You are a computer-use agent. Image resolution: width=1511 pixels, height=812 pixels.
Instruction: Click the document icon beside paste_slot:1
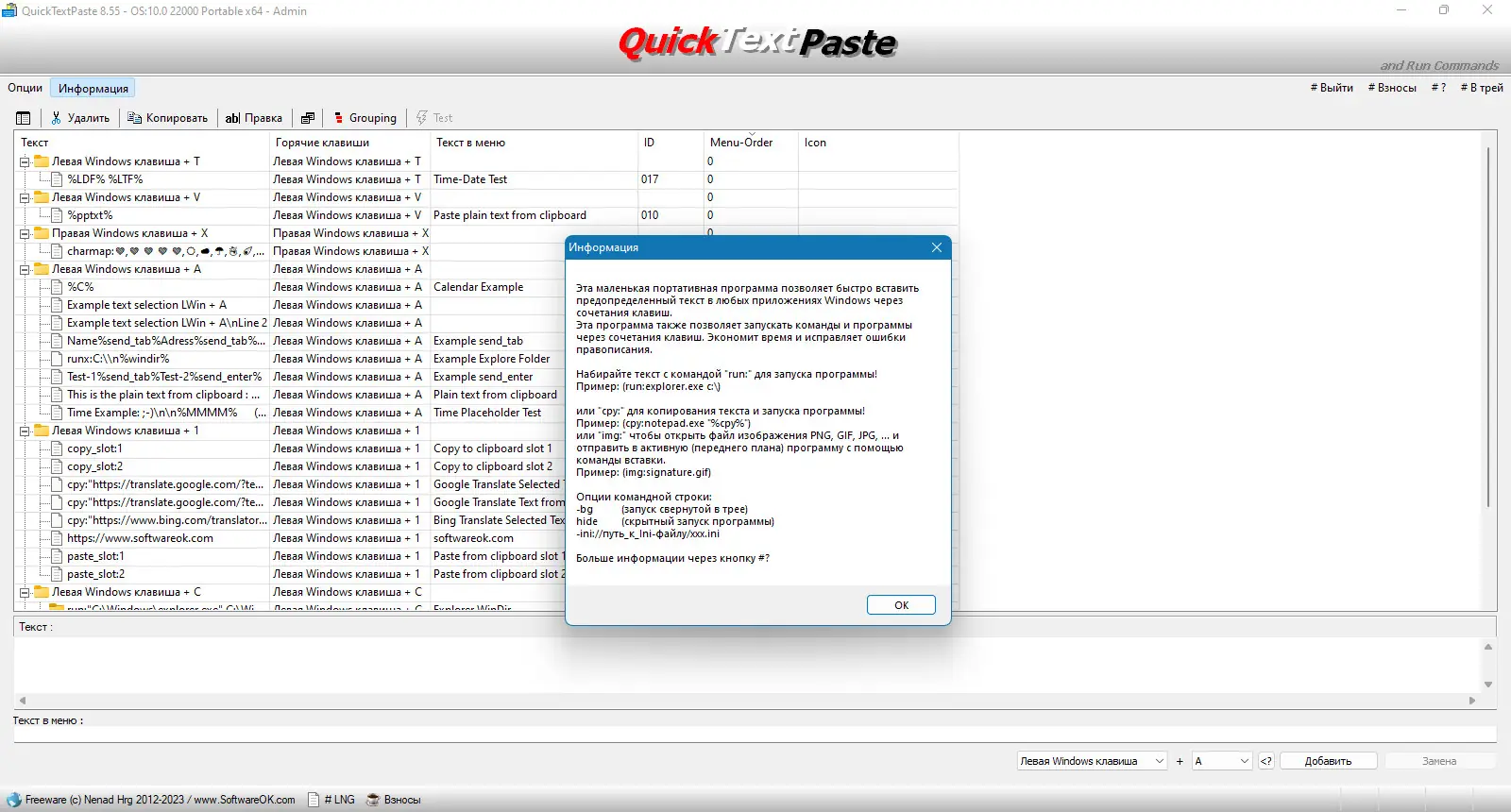[x=57, y=556]
